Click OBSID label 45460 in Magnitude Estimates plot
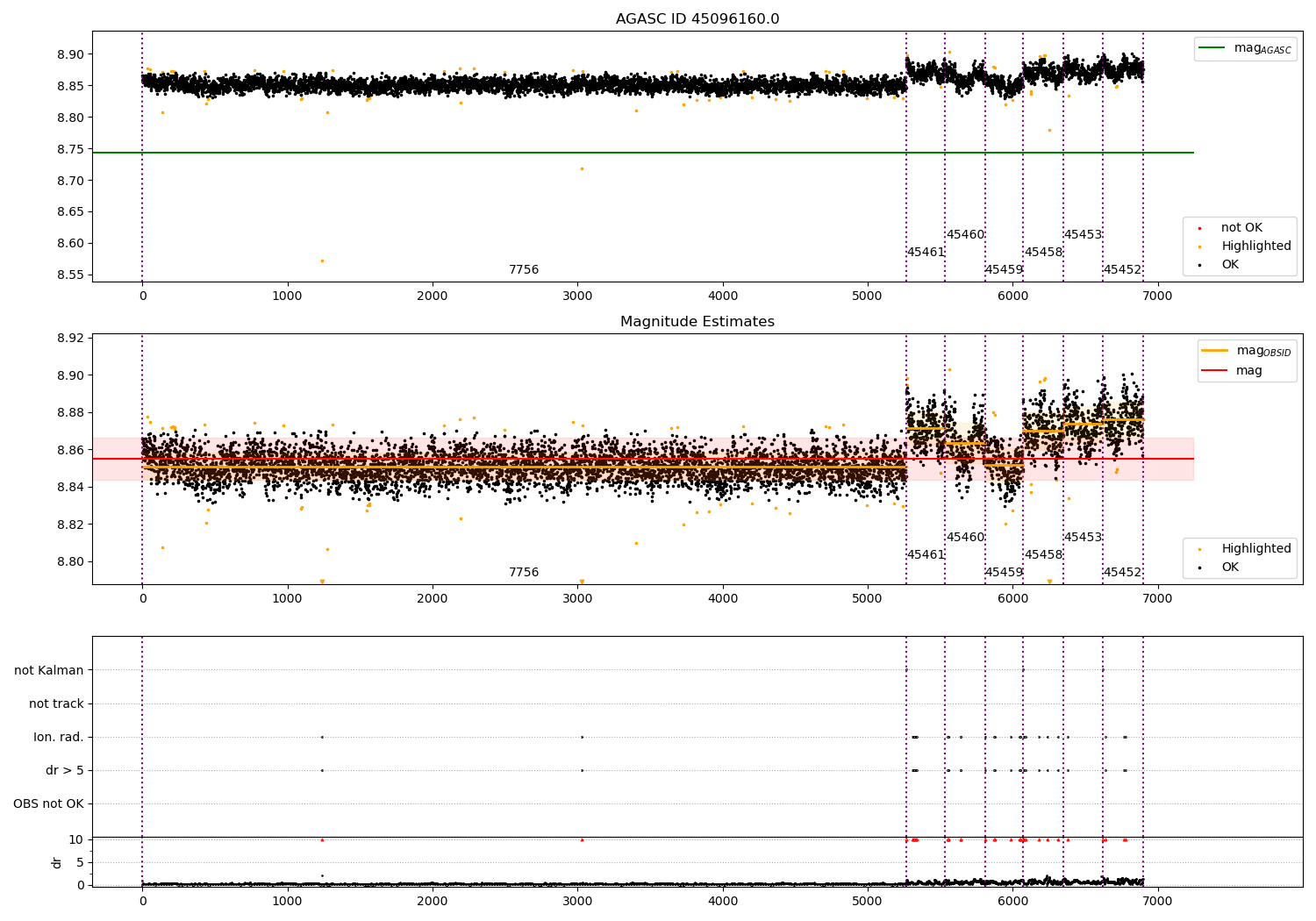 pos(965,538)
